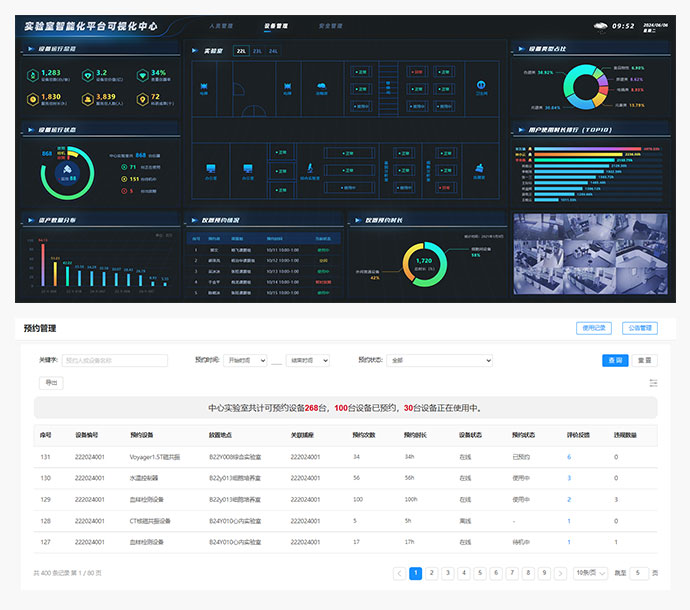Click the weather cloud icon beside the clock
690x610 pixels.
click(600, 26)
